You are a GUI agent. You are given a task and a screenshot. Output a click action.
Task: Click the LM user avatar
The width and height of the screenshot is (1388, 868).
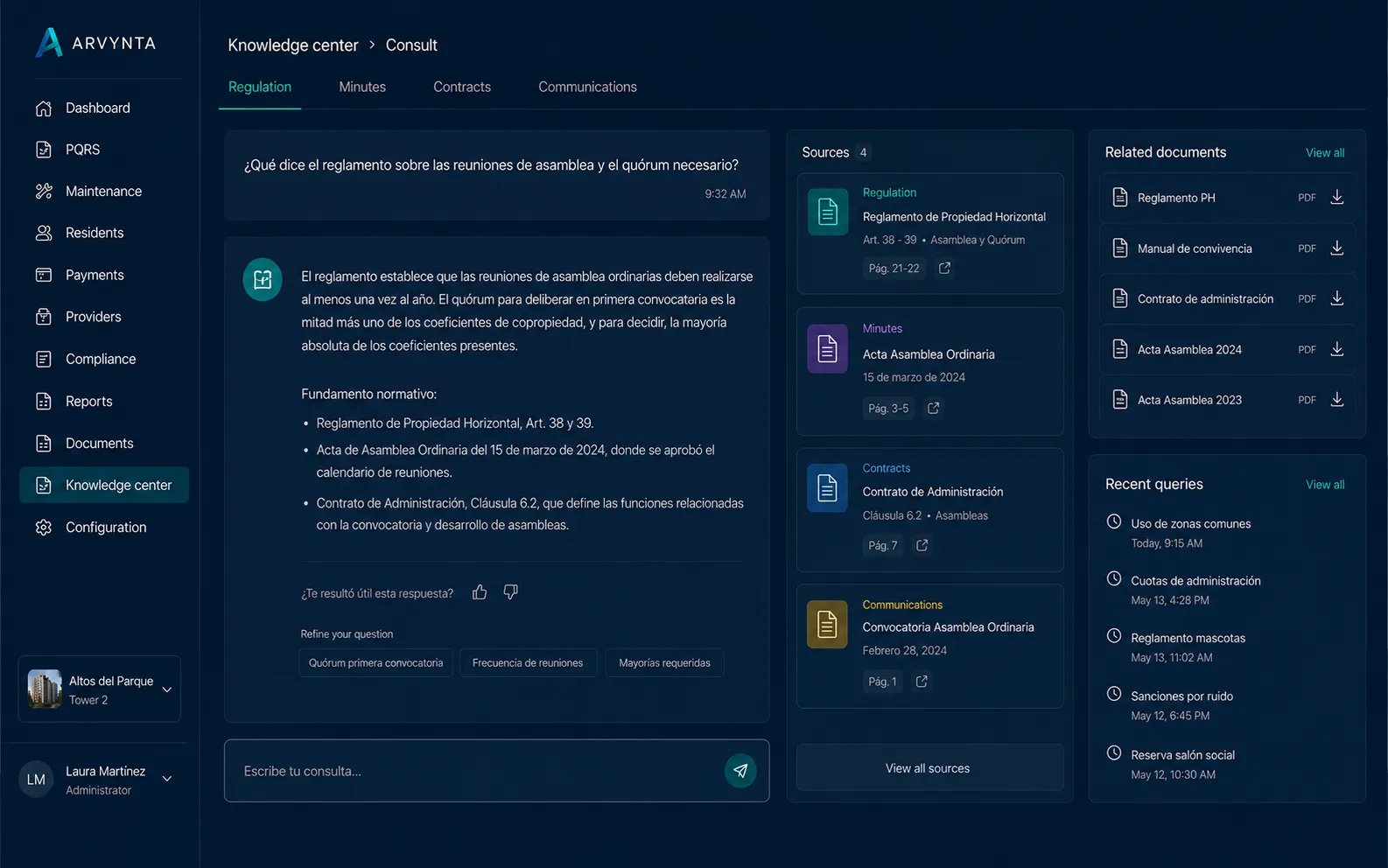click(36, 780)
